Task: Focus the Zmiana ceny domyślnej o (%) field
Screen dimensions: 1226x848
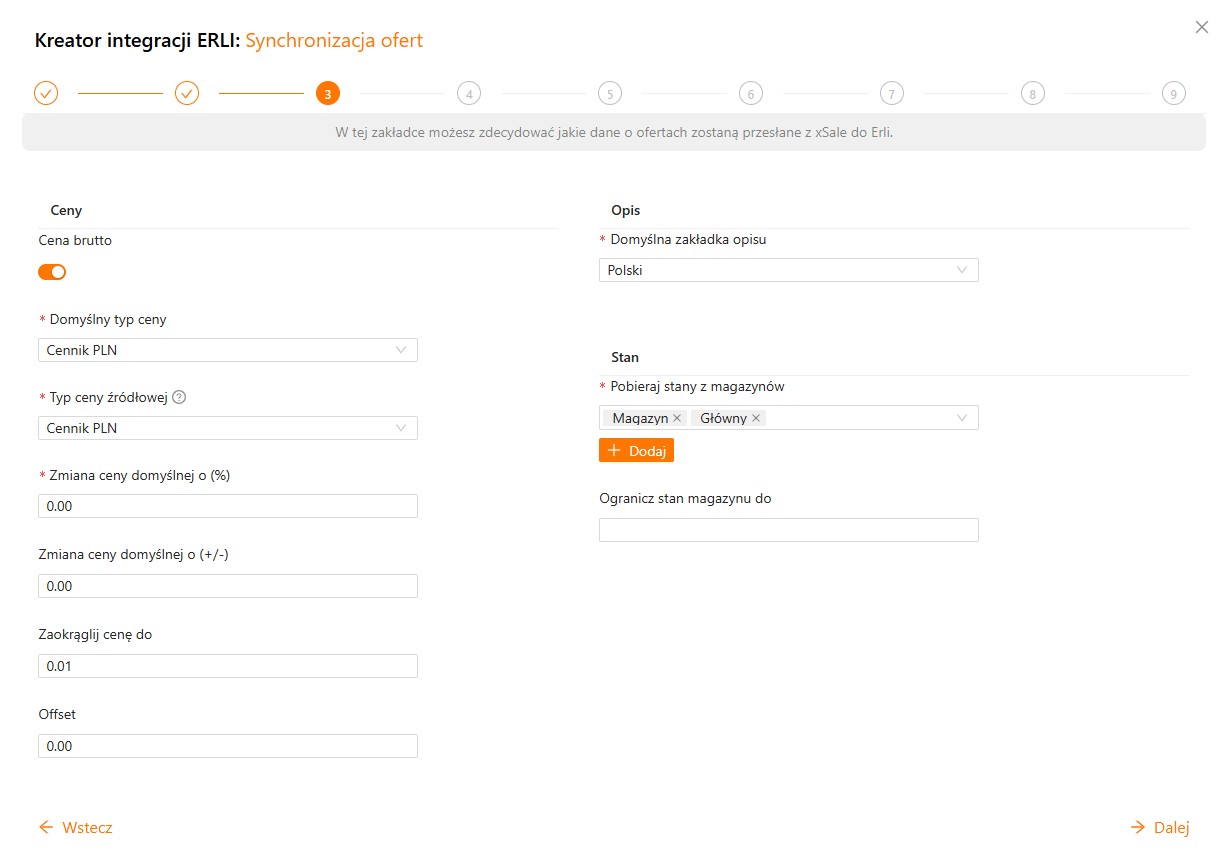Action: pos(228,506)
